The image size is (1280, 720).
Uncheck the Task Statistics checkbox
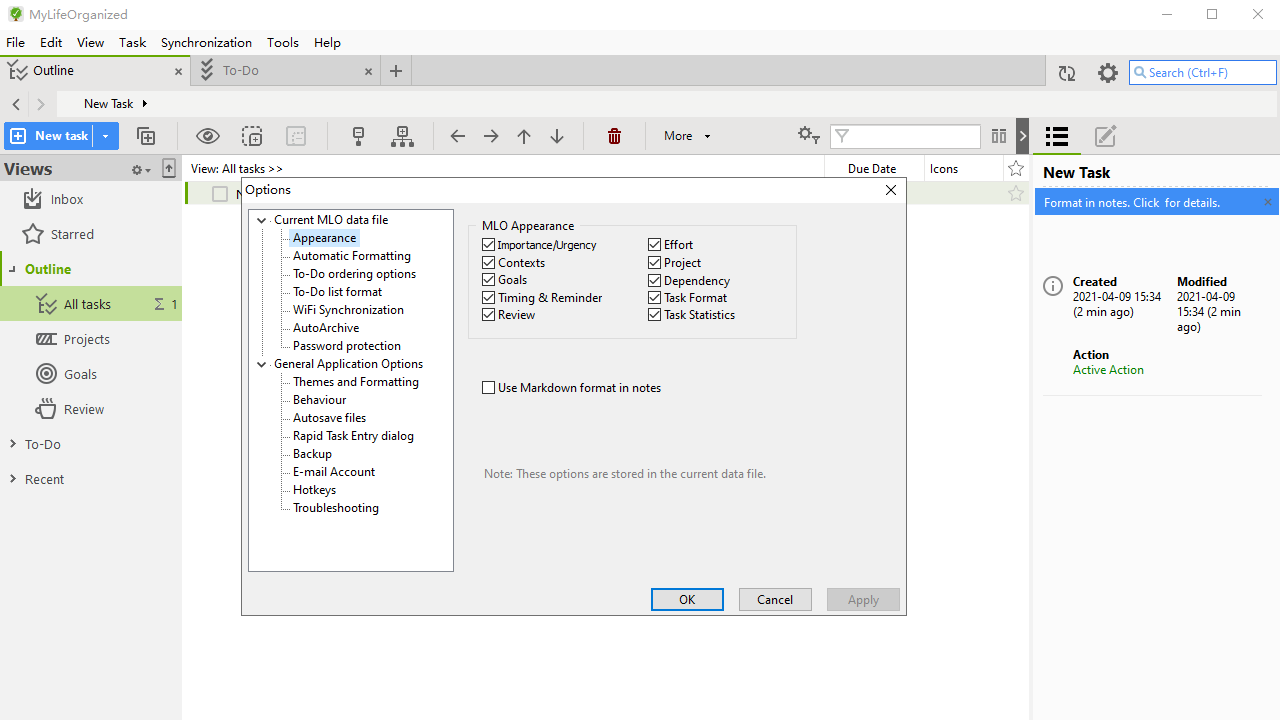[655, 315]
